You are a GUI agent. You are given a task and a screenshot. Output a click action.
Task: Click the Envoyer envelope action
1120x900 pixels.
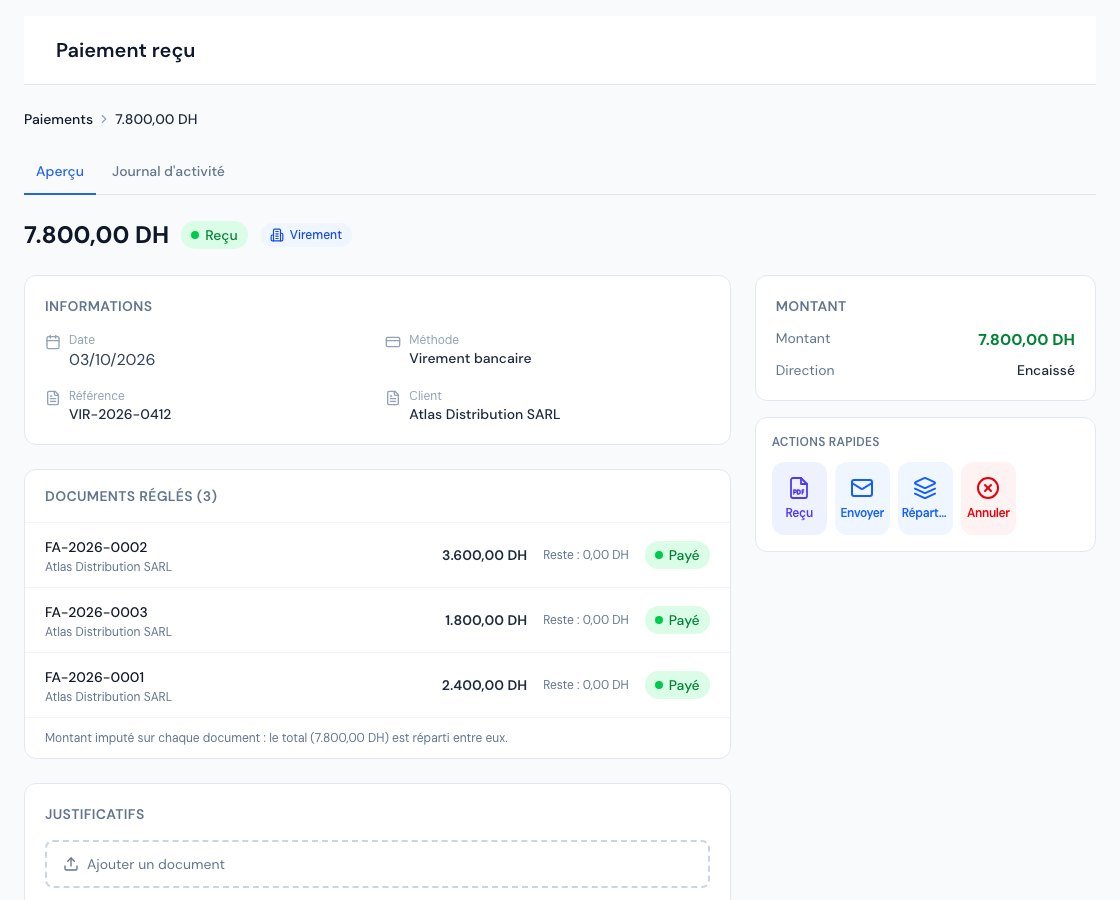click(861, 498)
